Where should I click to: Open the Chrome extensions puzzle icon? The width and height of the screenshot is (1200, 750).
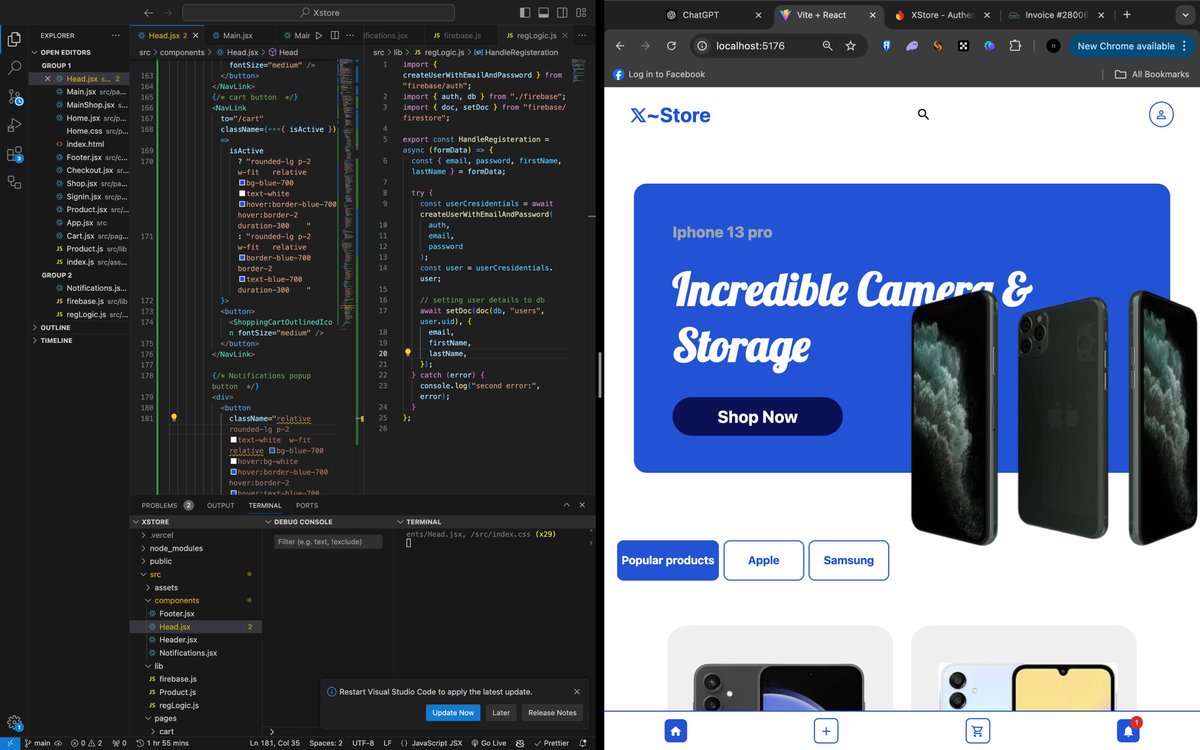(1015, 46)
